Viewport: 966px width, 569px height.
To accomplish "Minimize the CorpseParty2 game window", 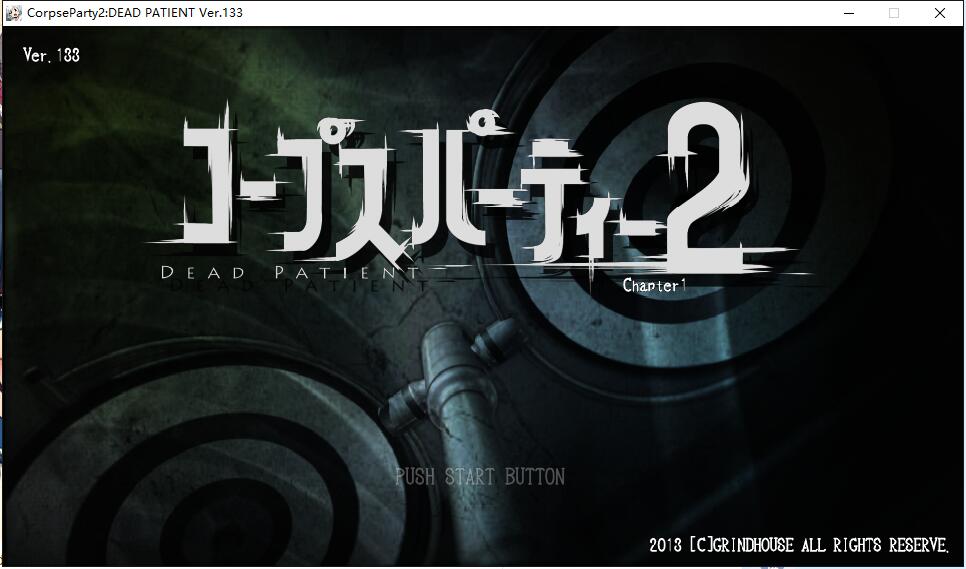I will (848, 13).
